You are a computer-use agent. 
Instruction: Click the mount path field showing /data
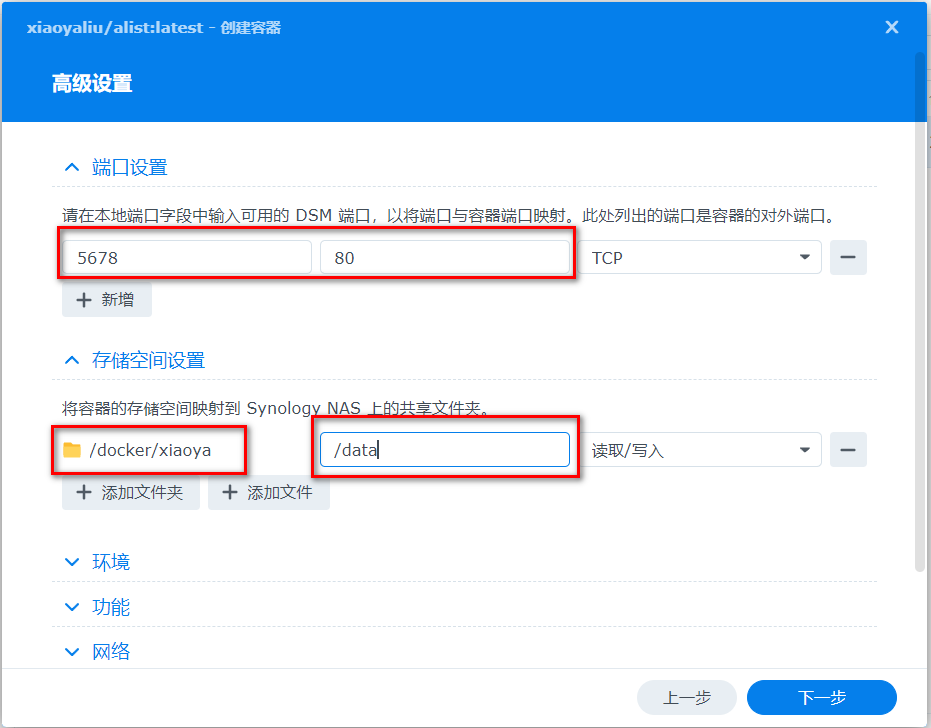[444, 450]
